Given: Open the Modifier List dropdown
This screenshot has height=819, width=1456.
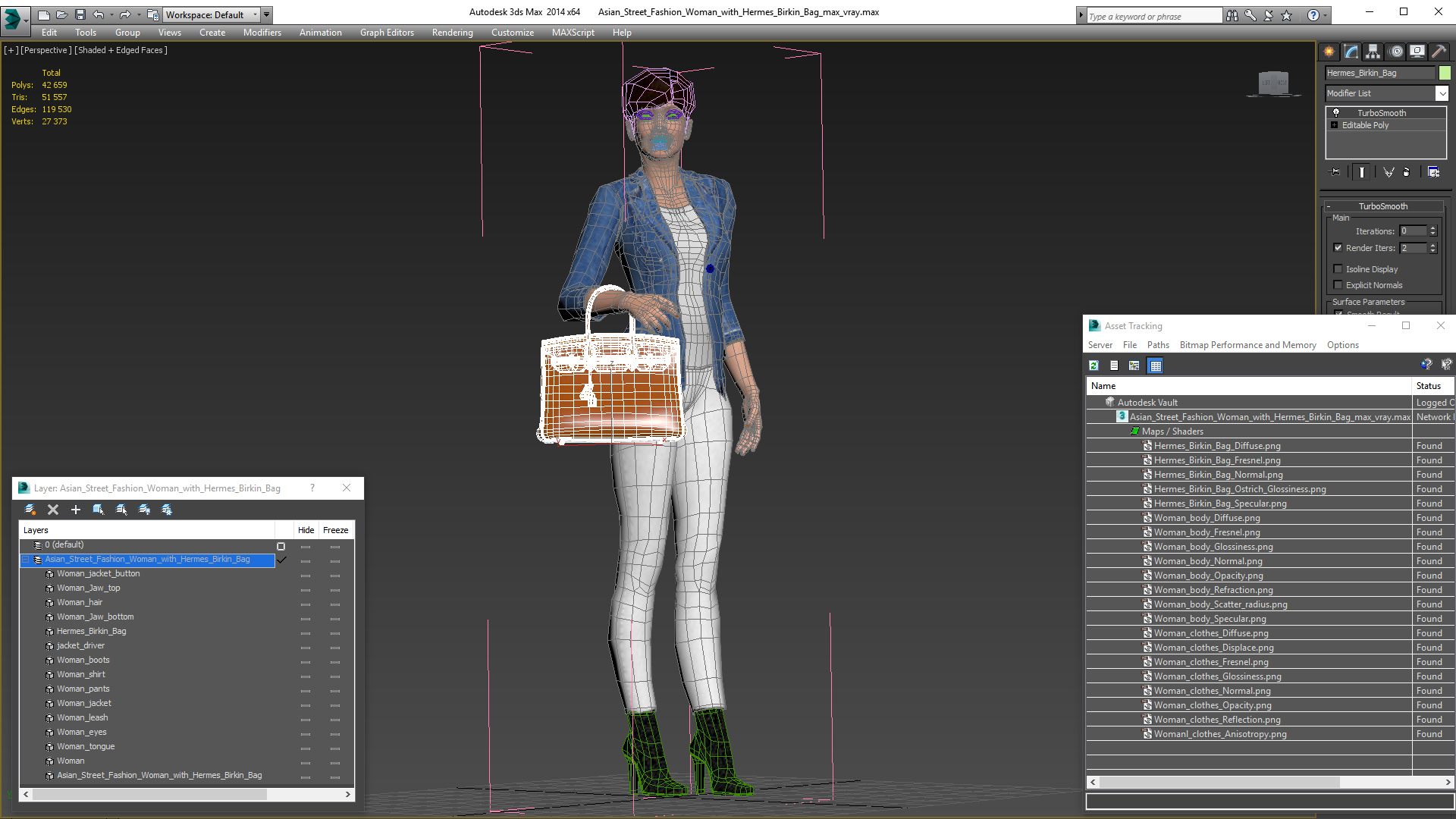Looking at the screenshot, I should (x=1442, y=93).
